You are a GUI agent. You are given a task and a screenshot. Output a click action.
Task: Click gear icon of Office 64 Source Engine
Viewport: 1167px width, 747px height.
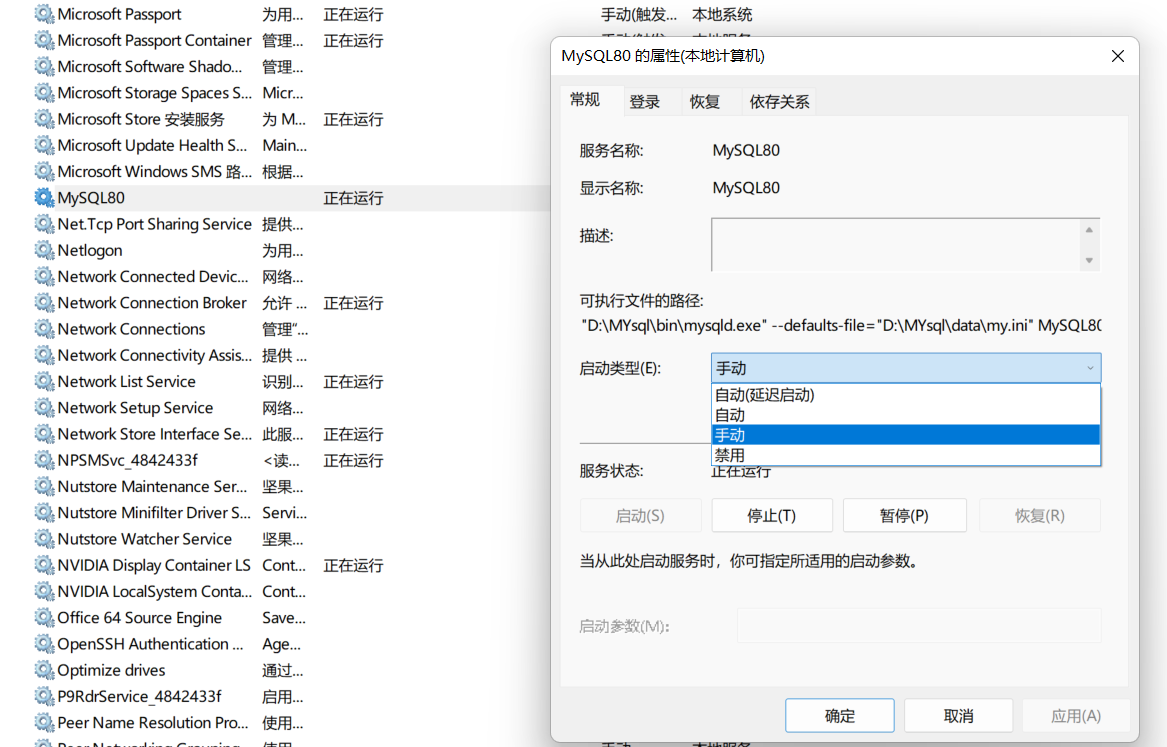tap(45, 618)
